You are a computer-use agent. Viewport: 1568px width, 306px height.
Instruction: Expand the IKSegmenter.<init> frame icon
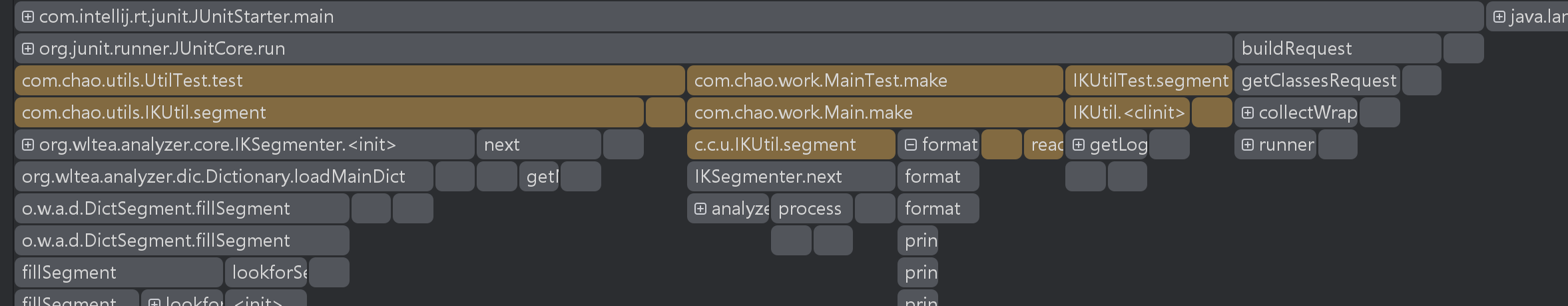(28, 145)
